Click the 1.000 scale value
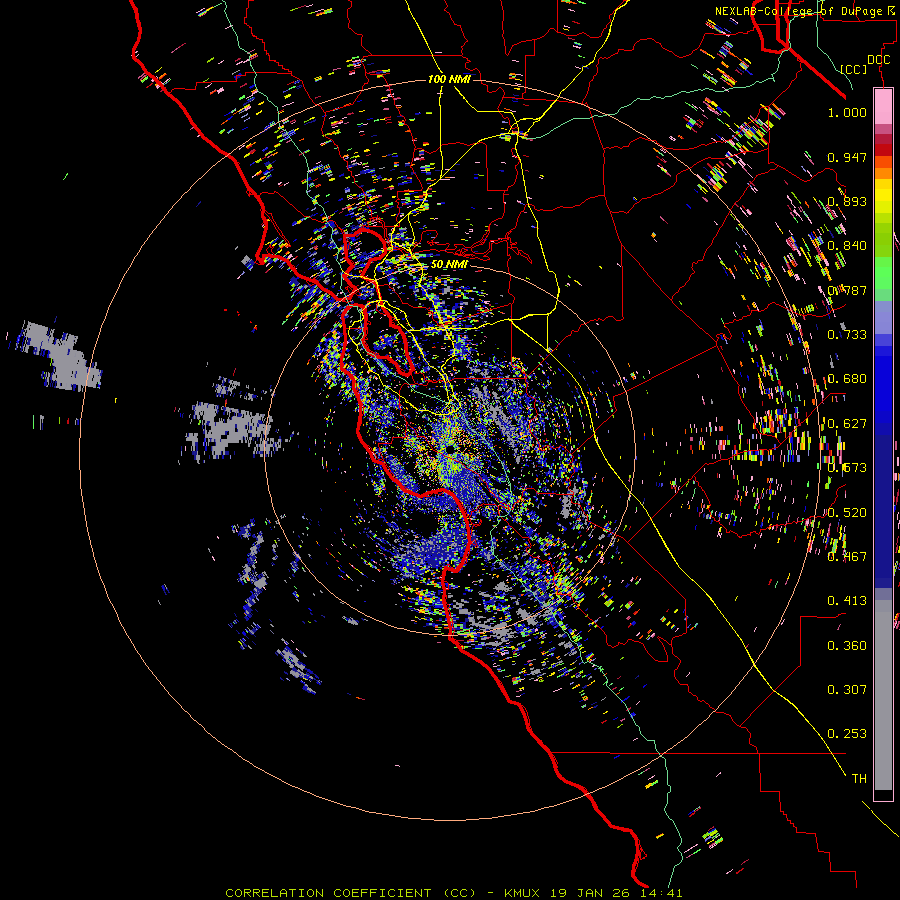Viewport: 900px width, 900px height. pyautogui.click(x=847, y=112)
